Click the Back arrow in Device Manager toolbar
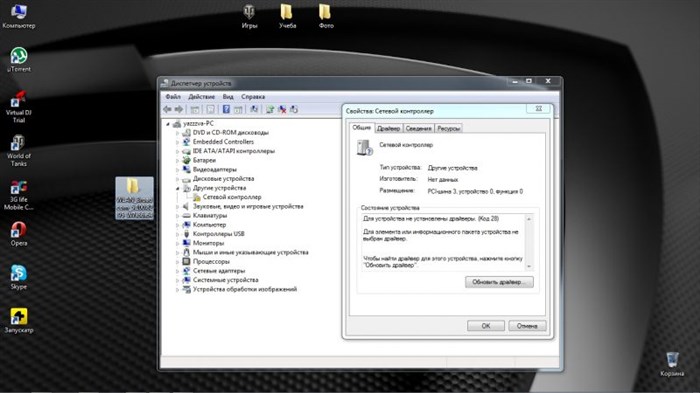 [x=167, y=109]
